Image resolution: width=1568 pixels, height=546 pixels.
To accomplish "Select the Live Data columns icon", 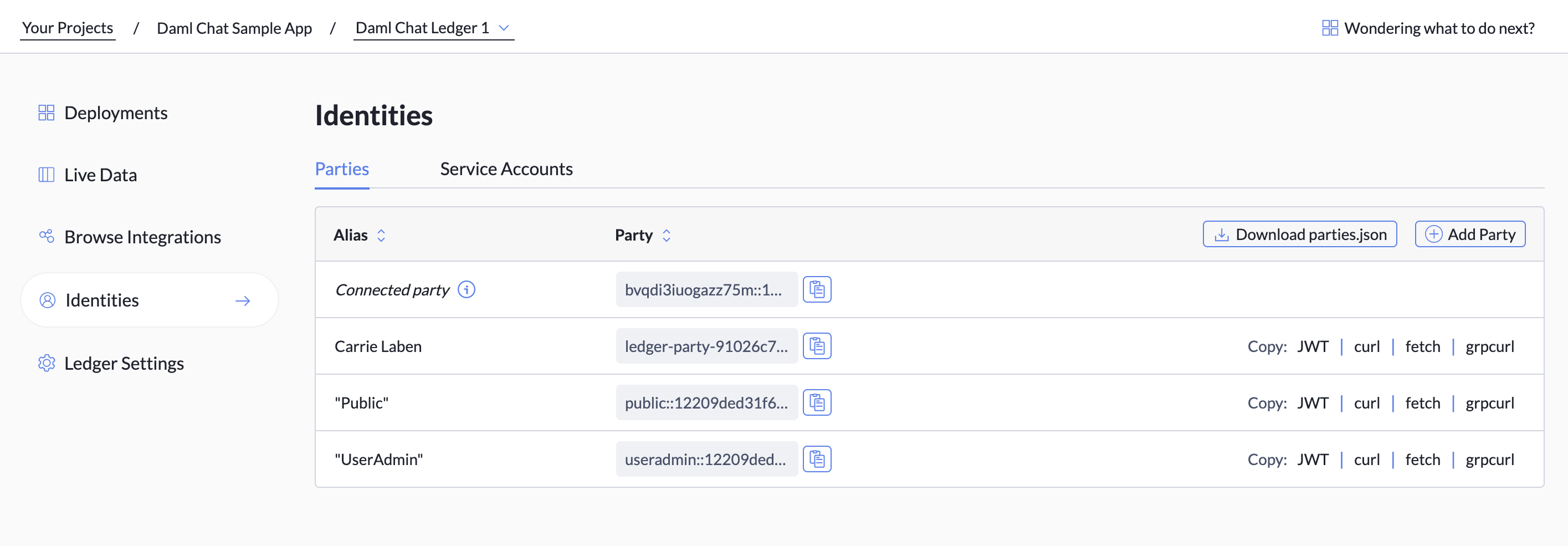I will coord(46,174).
